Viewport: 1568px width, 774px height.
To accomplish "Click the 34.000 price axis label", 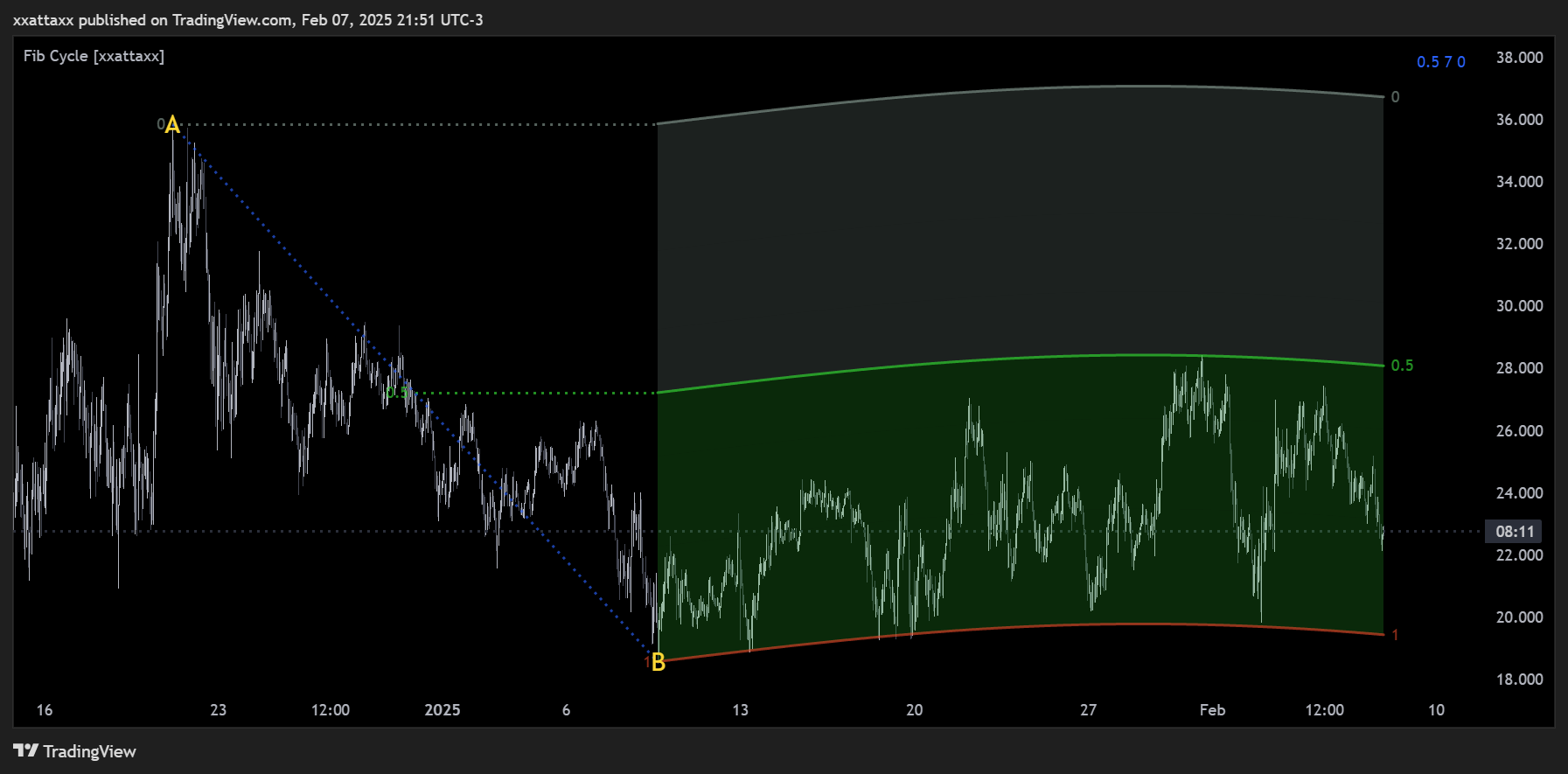I will (1519, 182).
